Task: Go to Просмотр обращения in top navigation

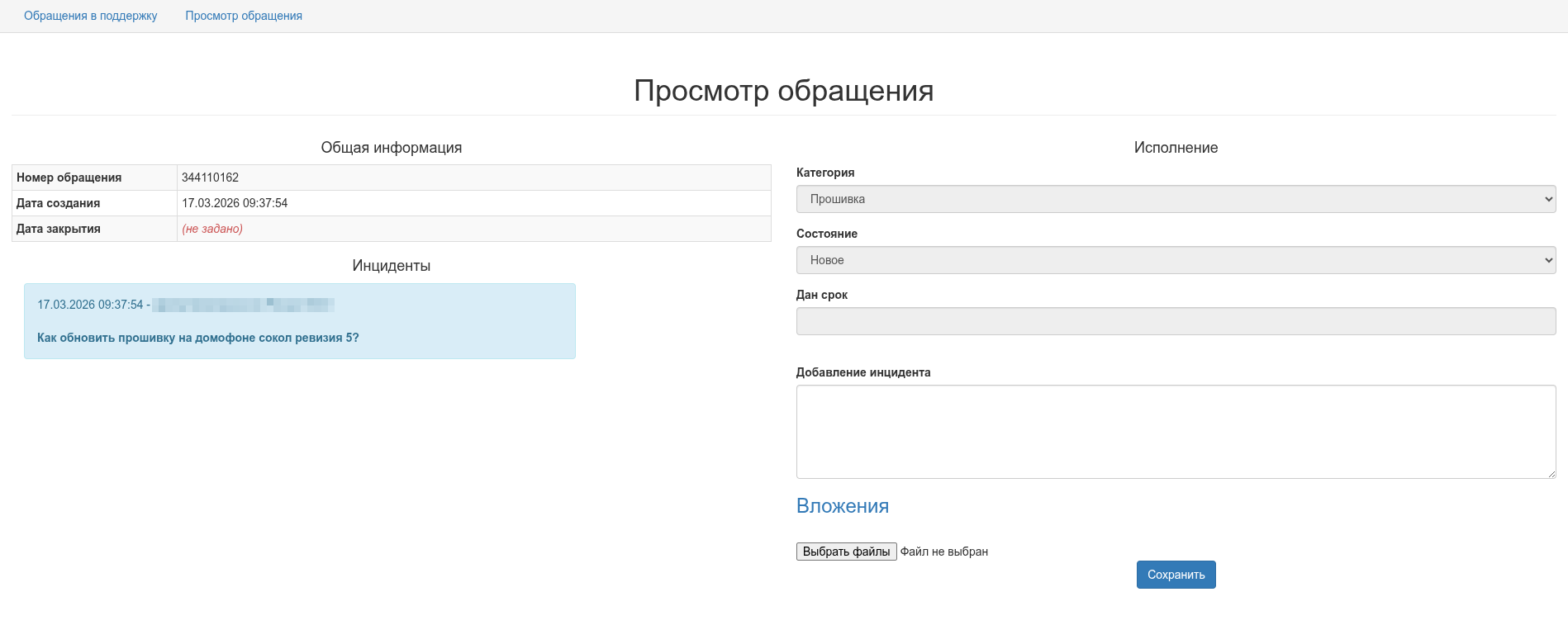Action: click(244, 16)
